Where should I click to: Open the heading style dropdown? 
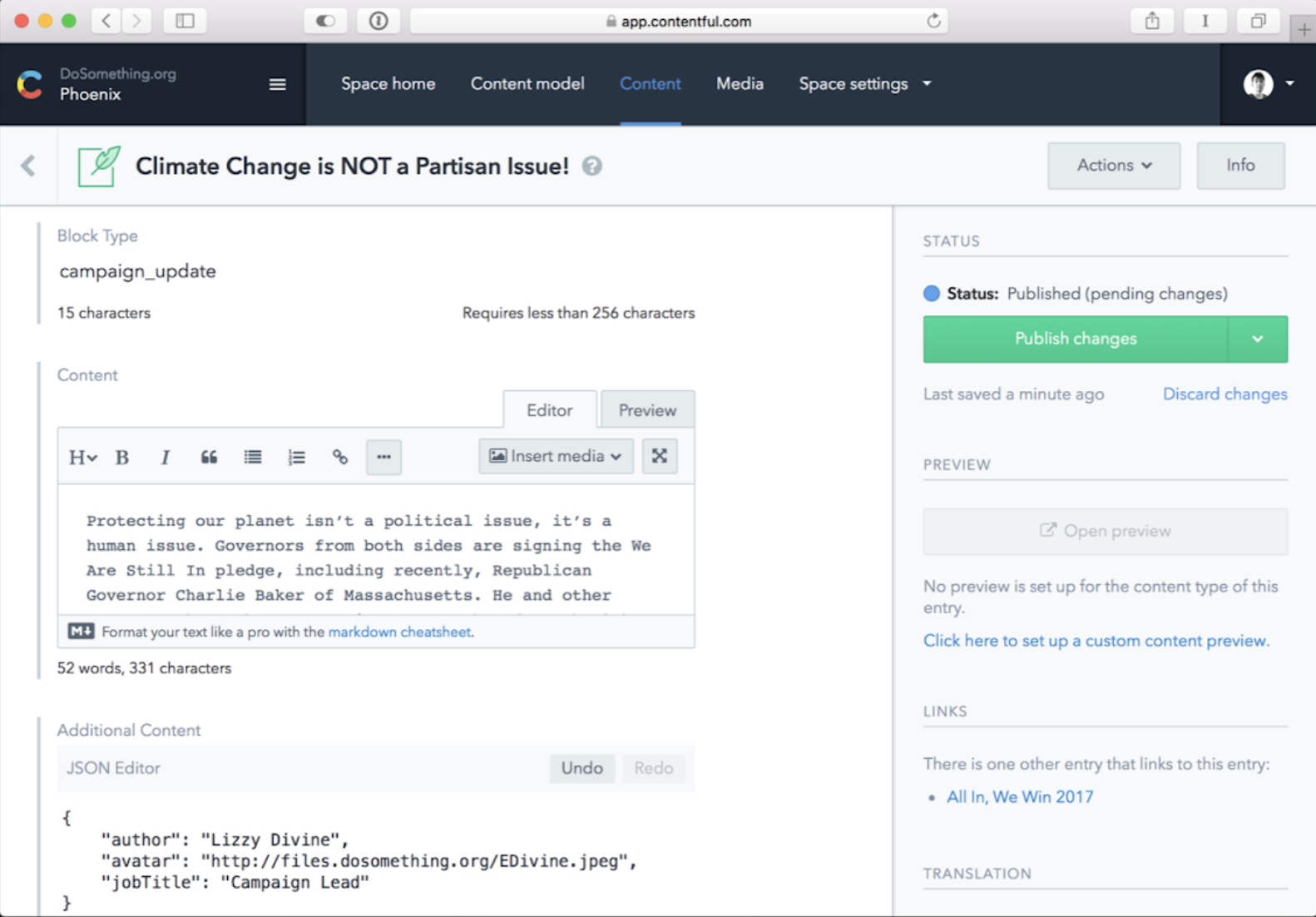82,457
